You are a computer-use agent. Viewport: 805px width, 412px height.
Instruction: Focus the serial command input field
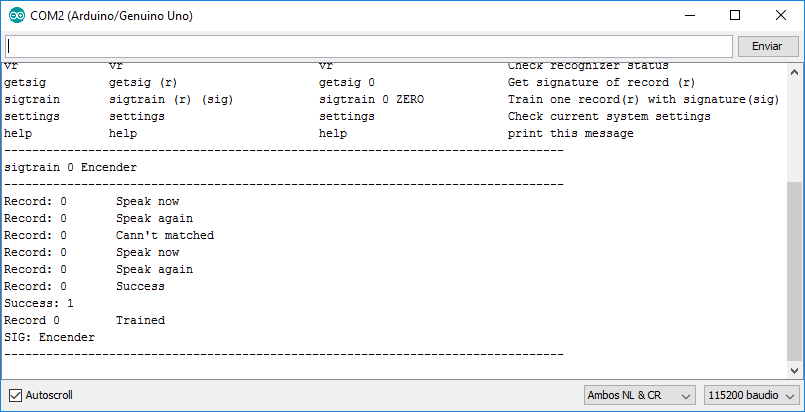tap(368, 46)
